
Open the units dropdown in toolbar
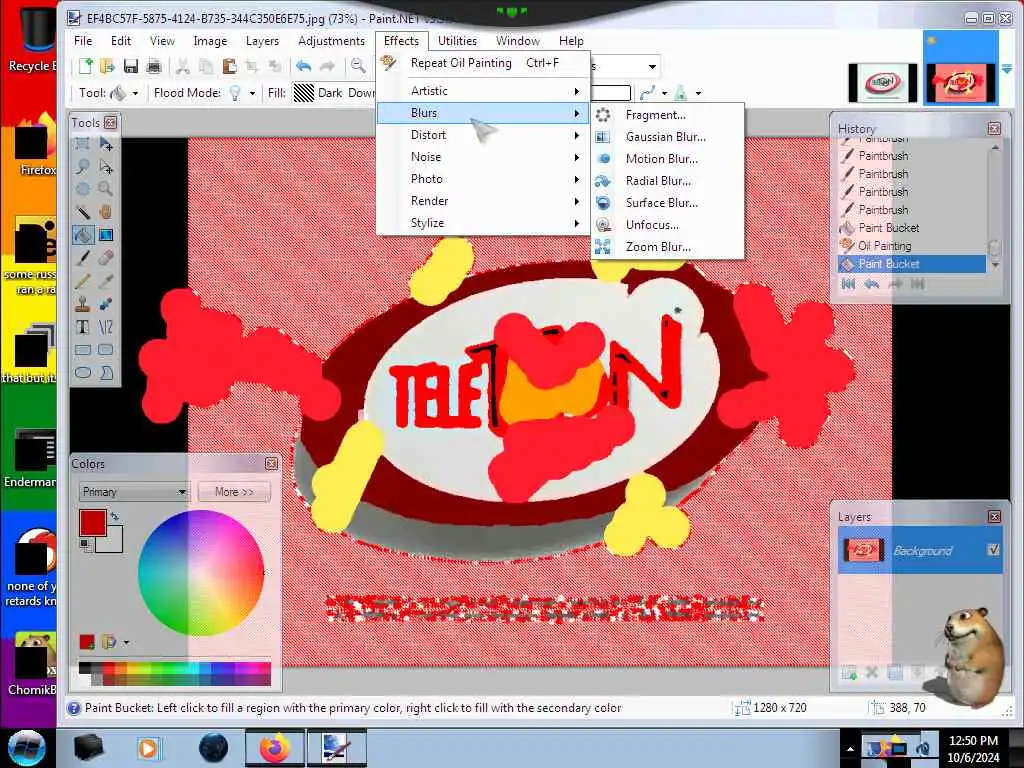tap(652, 67)
